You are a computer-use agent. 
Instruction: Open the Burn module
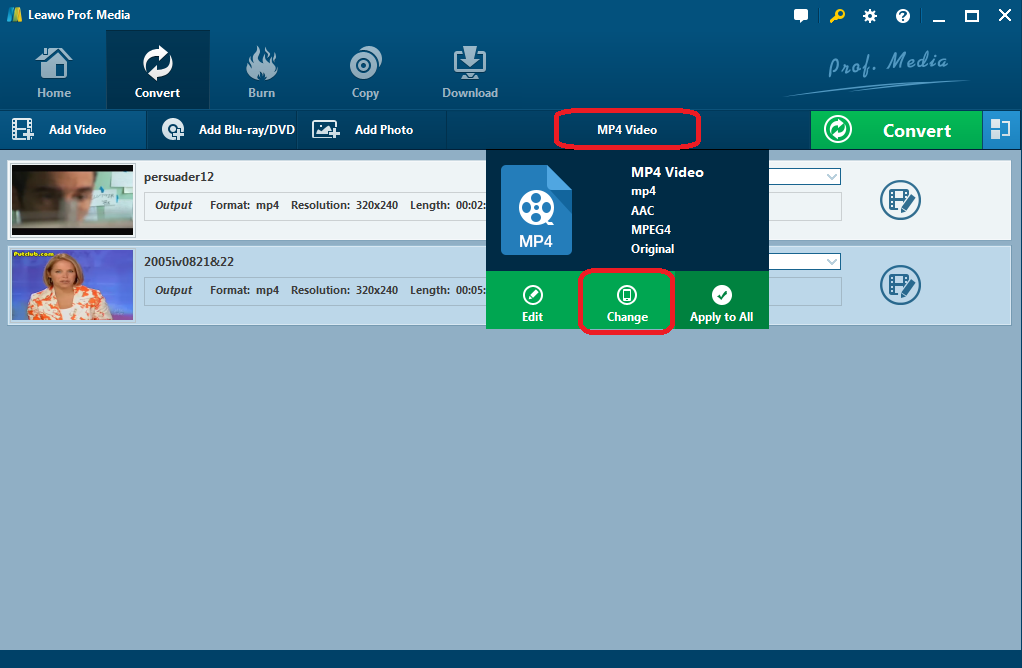[x=261, y=72]
